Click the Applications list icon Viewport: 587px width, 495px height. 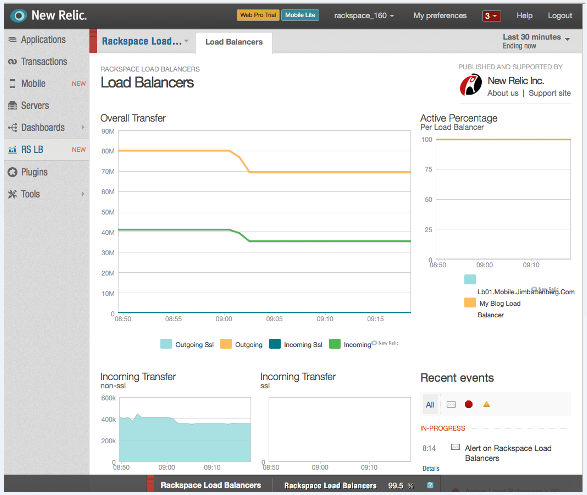click(x=12, y=39)
